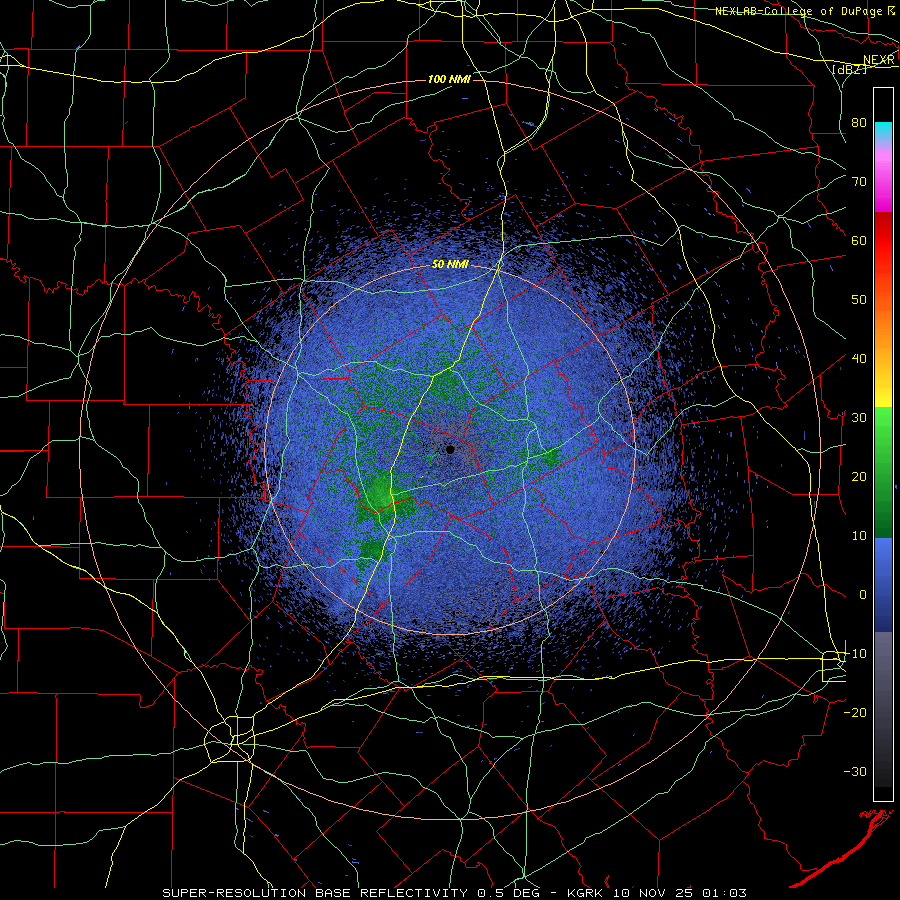Click the 80 tick value on the dBZ scale
This screenshot has height=900, width=900.
(859, 122)
